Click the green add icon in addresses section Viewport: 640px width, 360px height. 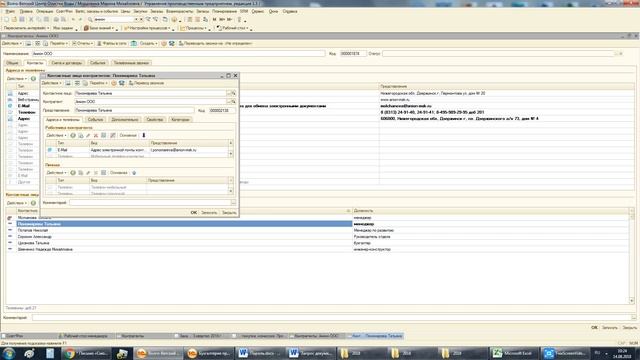[33, 78]
